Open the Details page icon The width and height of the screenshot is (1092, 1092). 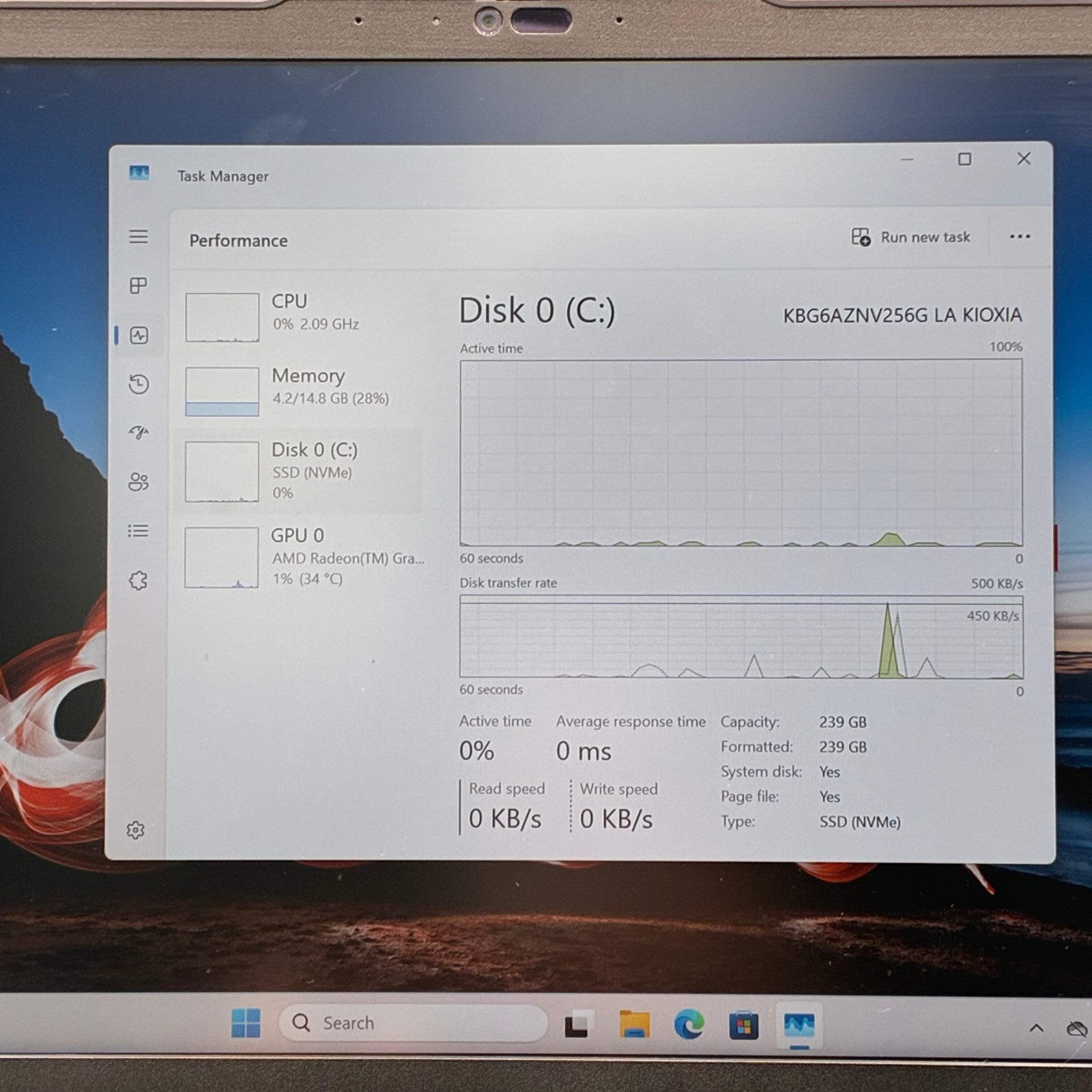coord(139,530)
